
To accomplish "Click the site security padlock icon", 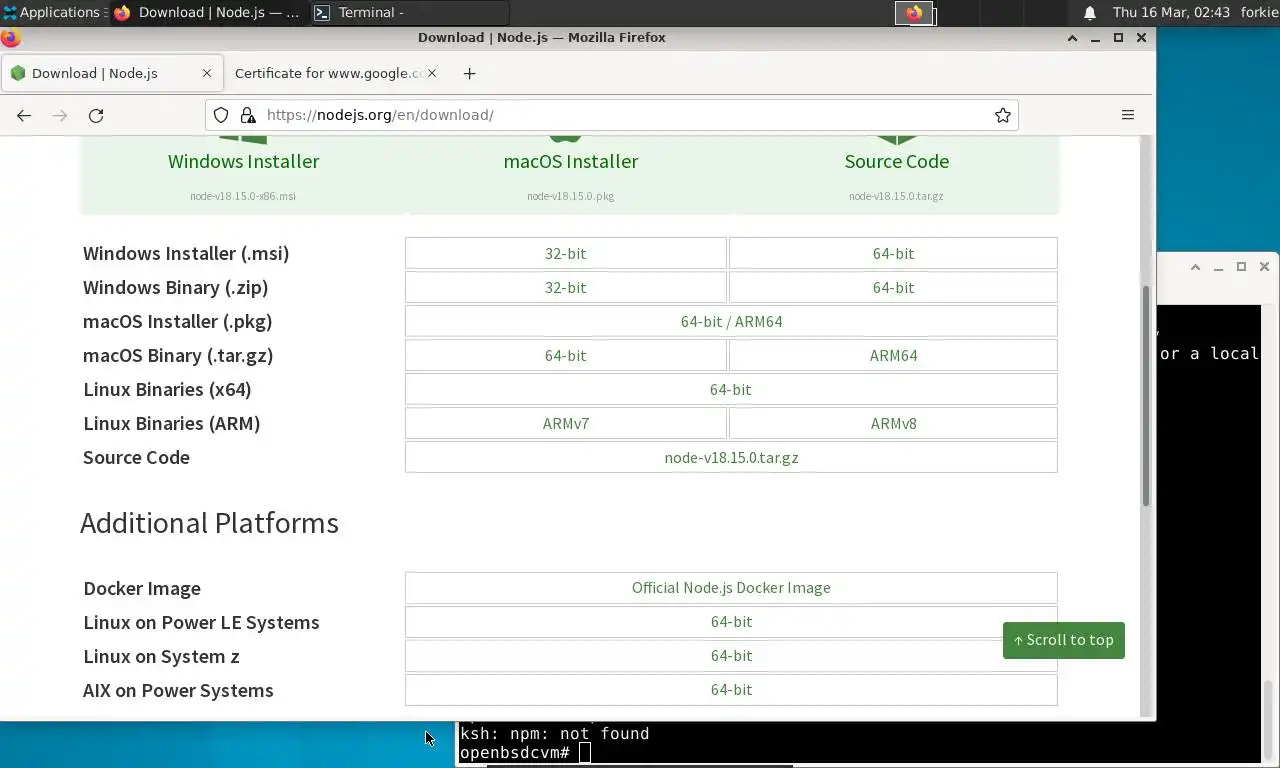I will [247, 115].
